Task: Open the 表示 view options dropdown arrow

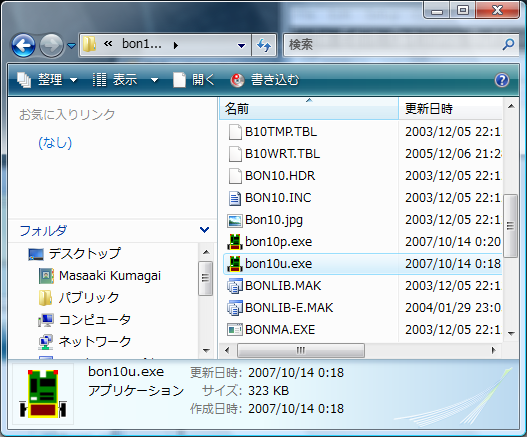Action: pyautogui.click(x=154, y=80)
